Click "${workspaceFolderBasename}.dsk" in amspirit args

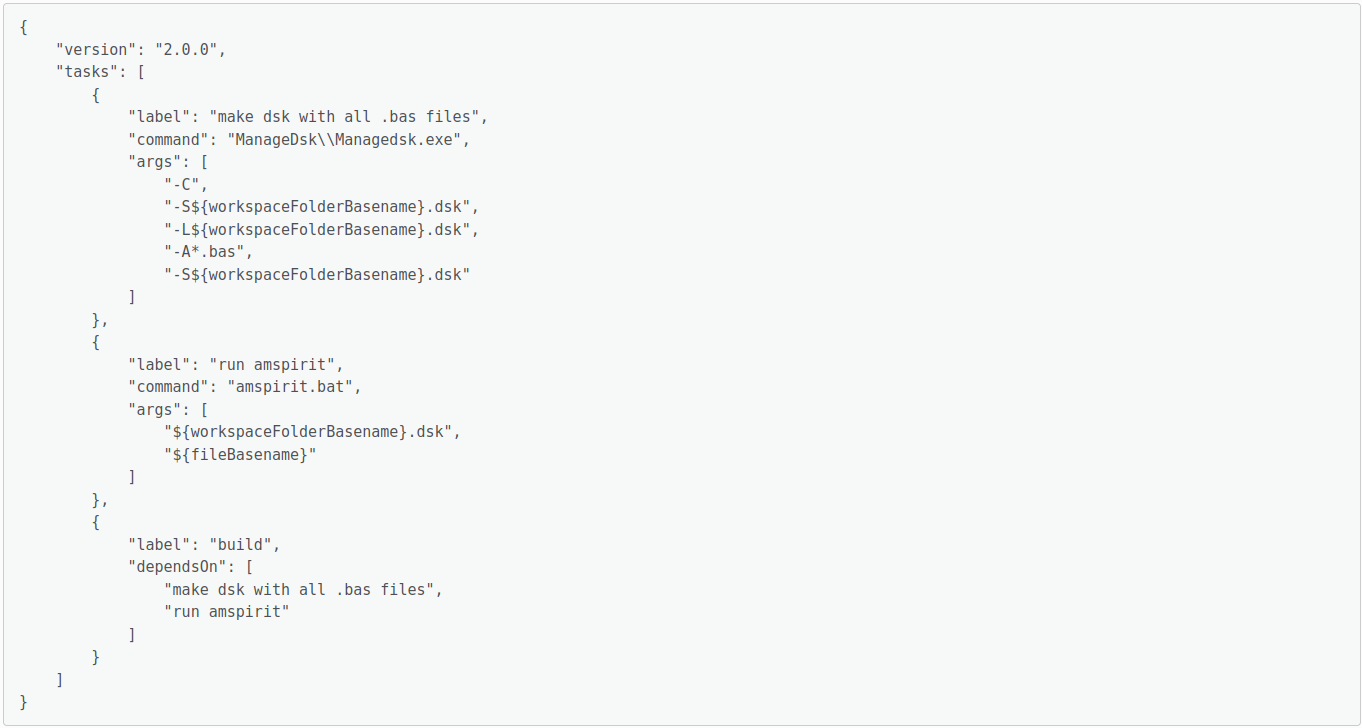310,432
